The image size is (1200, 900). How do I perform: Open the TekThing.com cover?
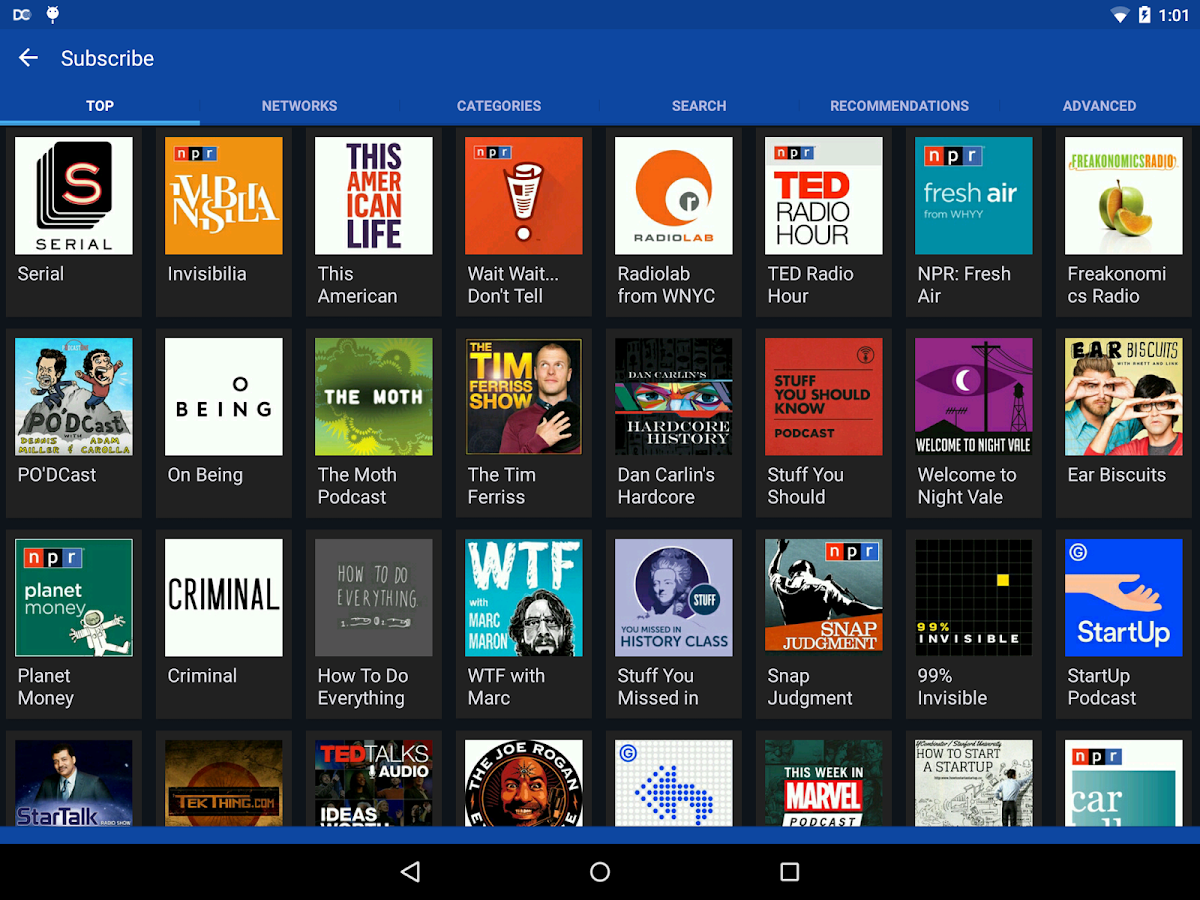click(224, 783)
